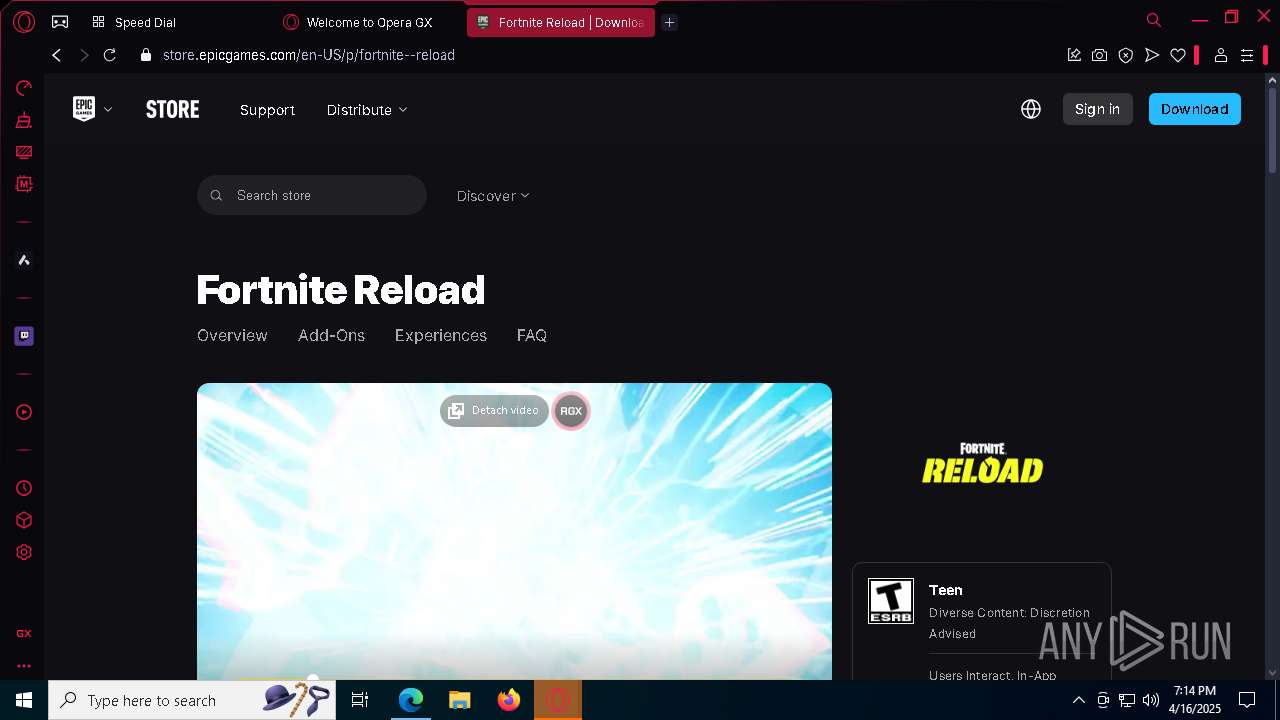Reload the current page

(110, 55)
